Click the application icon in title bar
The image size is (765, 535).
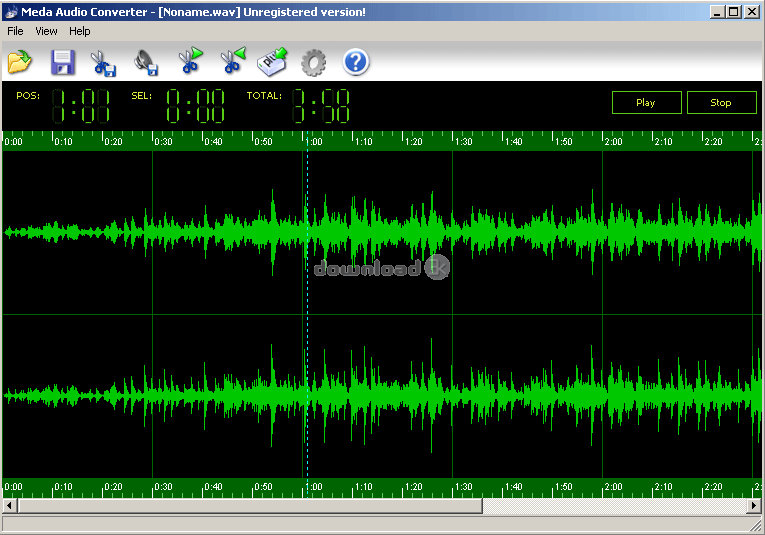11,12
